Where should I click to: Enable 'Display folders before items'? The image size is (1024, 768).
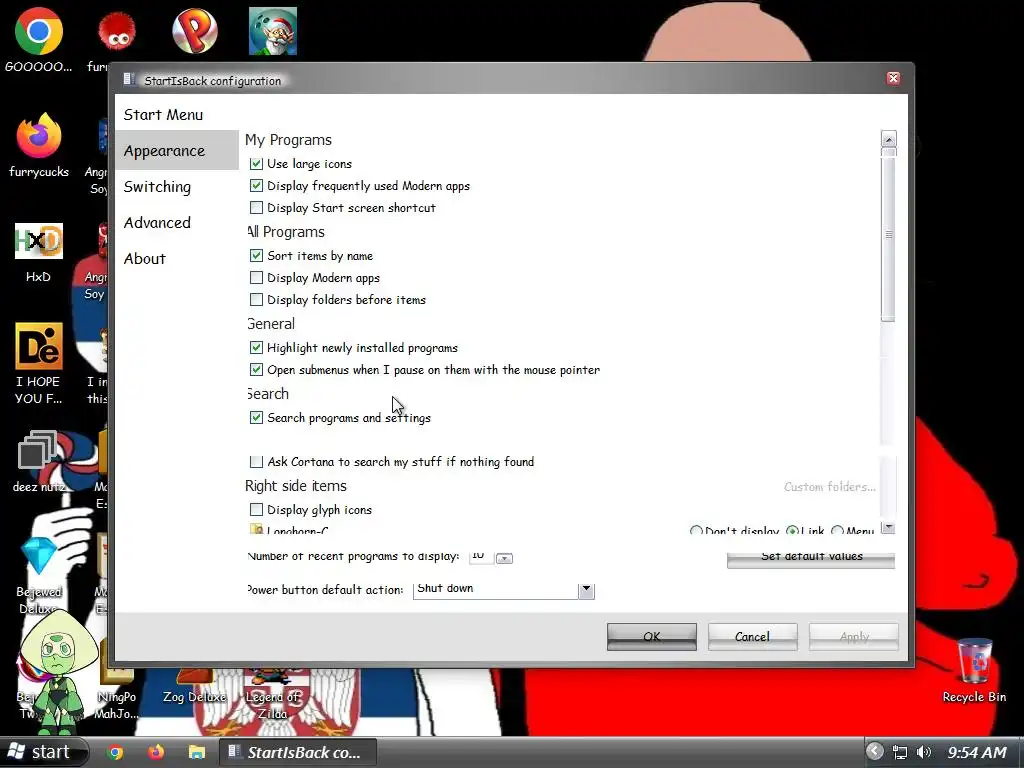tap(257, 300)
